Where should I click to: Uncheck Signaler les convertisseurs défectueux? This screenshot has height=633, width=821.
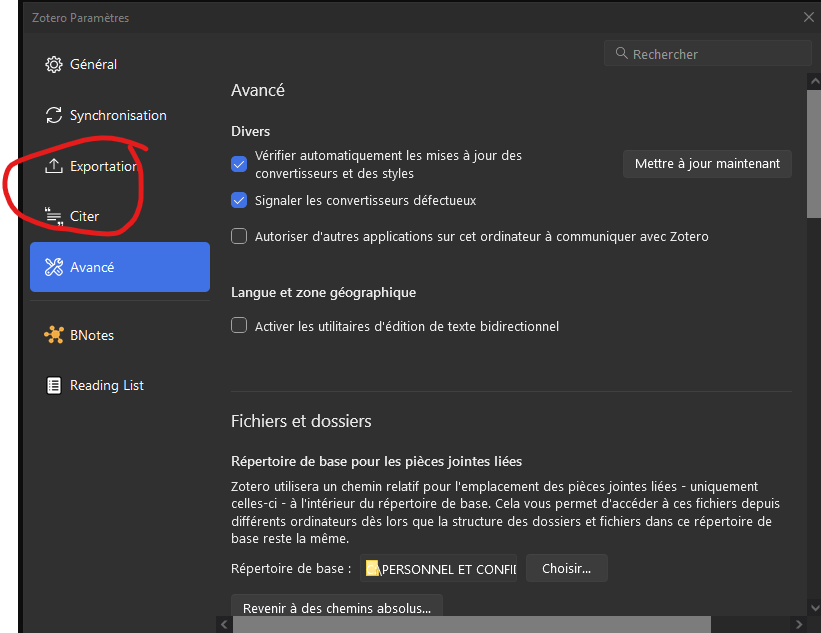pyautogui.click(x=239, y=200)
